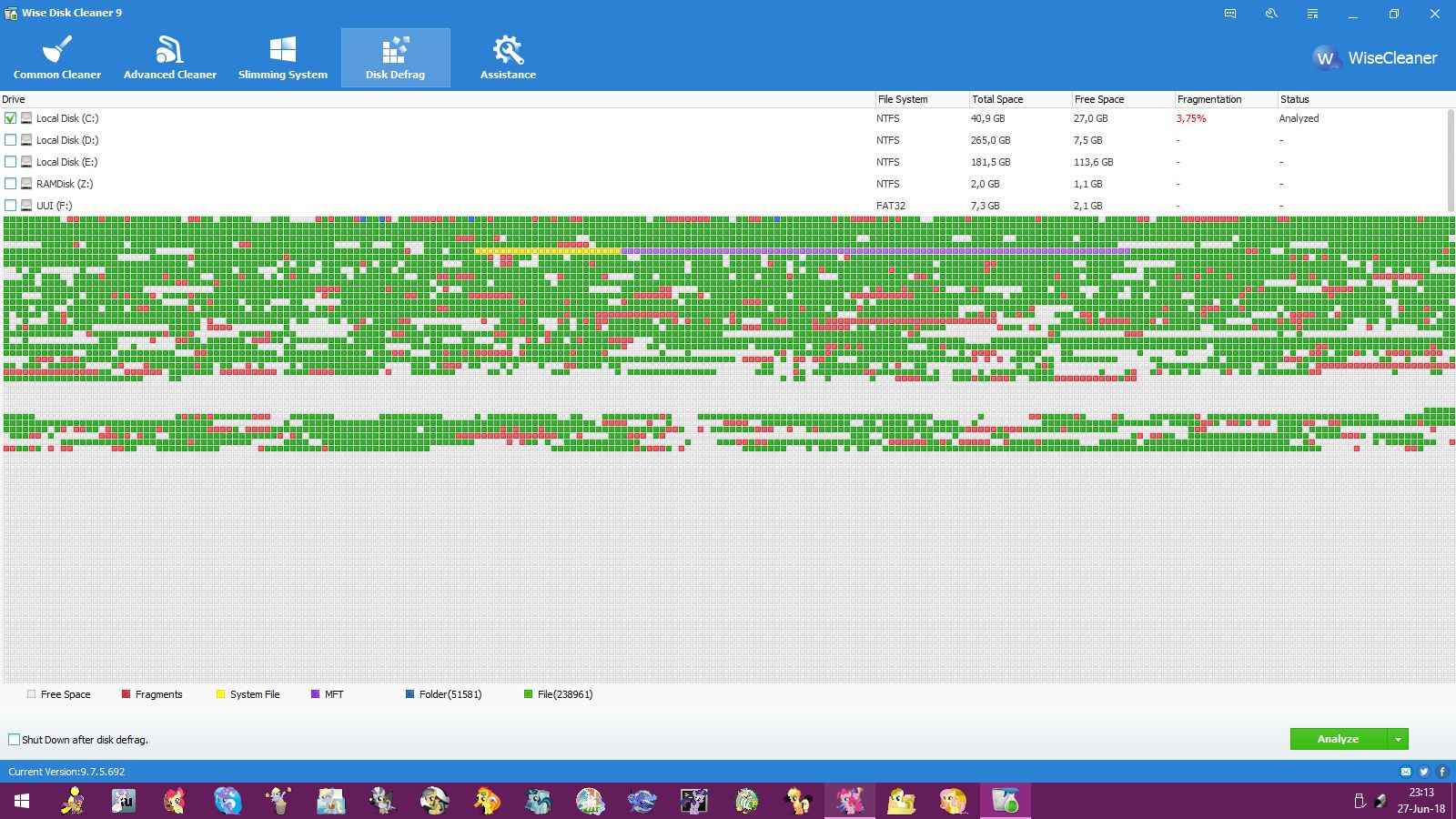
Task: Sort by the Total Space column header
Action: pos(1019,99)
